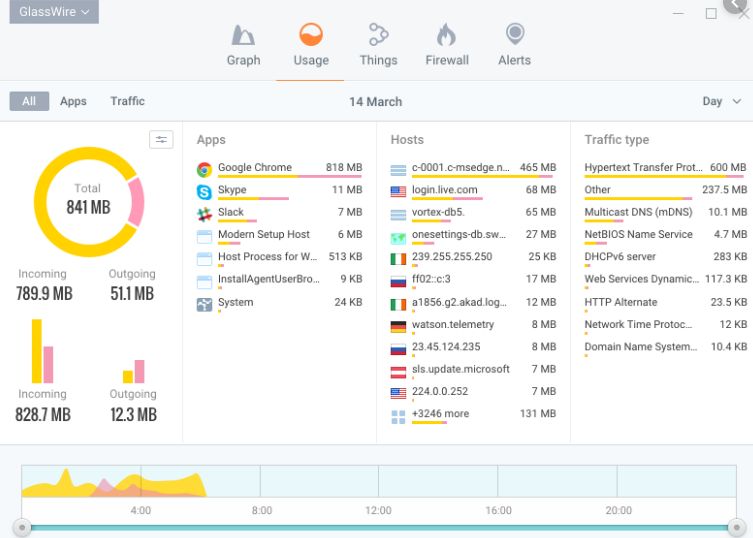Select the All filter tab
This screenshot has width=753, height=538.
(29, 101)
